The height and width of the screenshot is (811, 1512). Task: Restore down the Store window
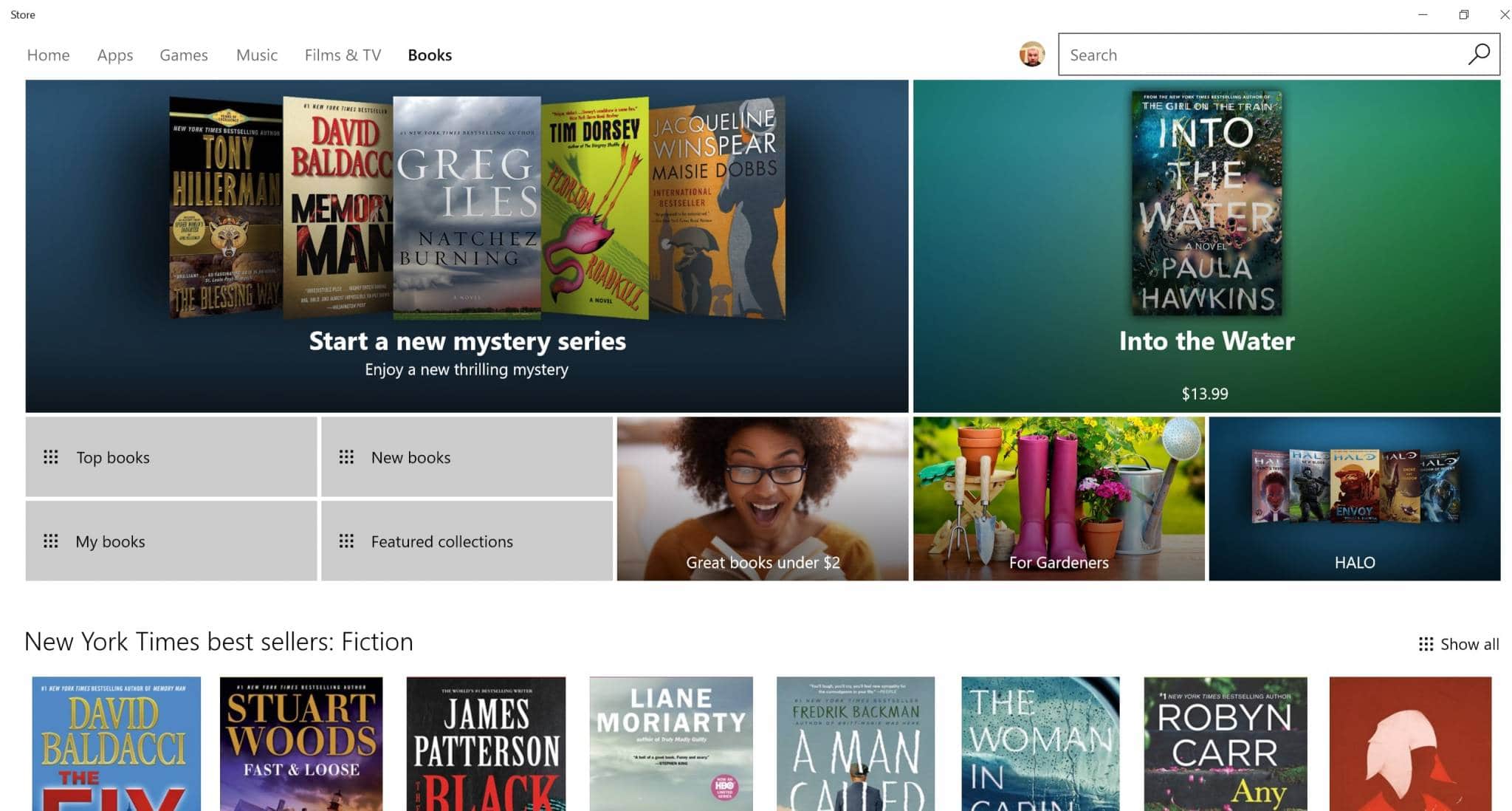click(x=1463, y=15)
